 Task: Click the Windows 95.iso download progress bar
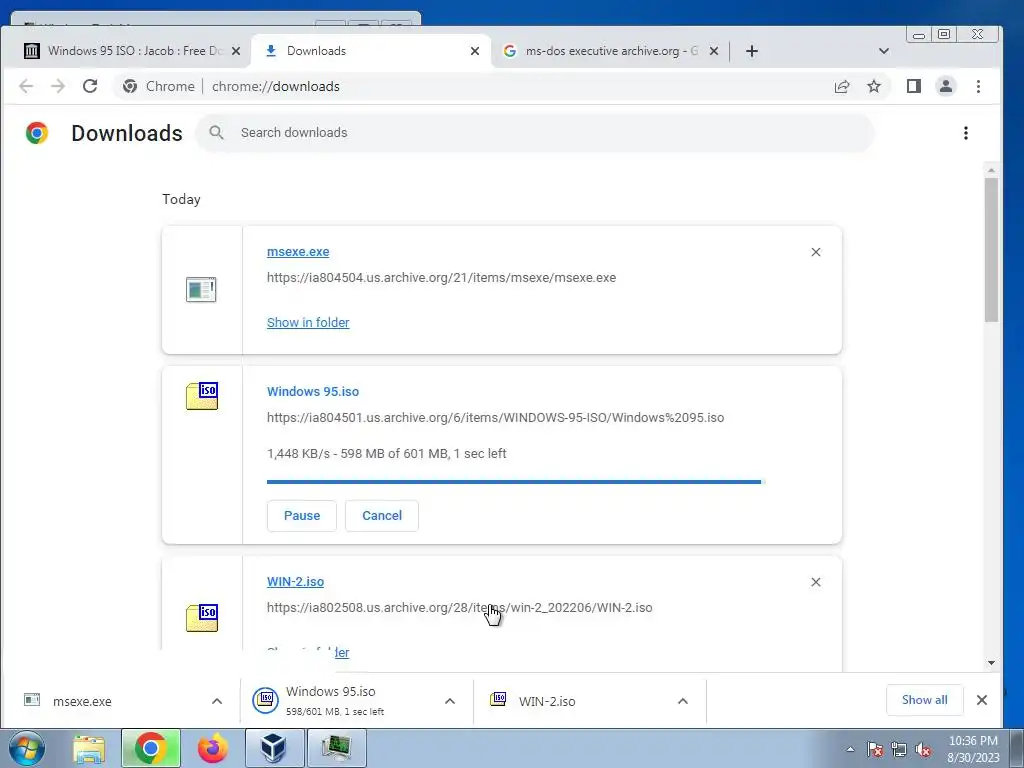click(x=516, y=482)
